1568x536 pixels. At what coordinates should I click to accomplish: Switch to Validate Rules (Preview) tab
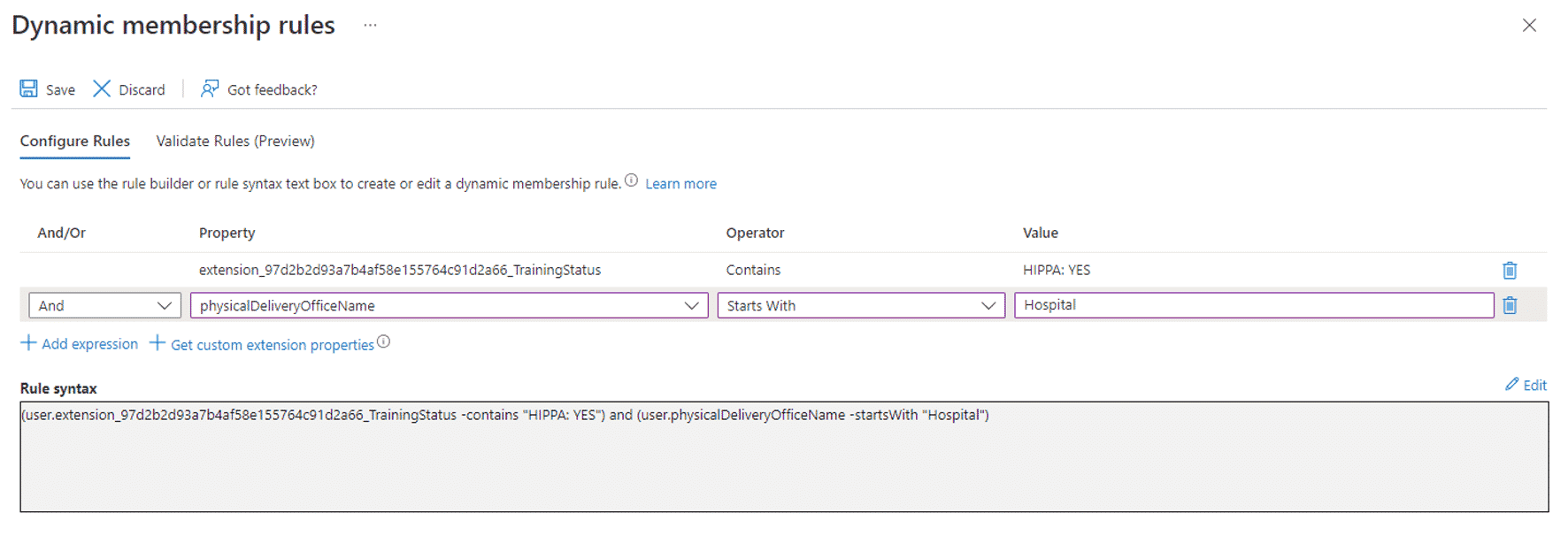[x=235, y=141]
